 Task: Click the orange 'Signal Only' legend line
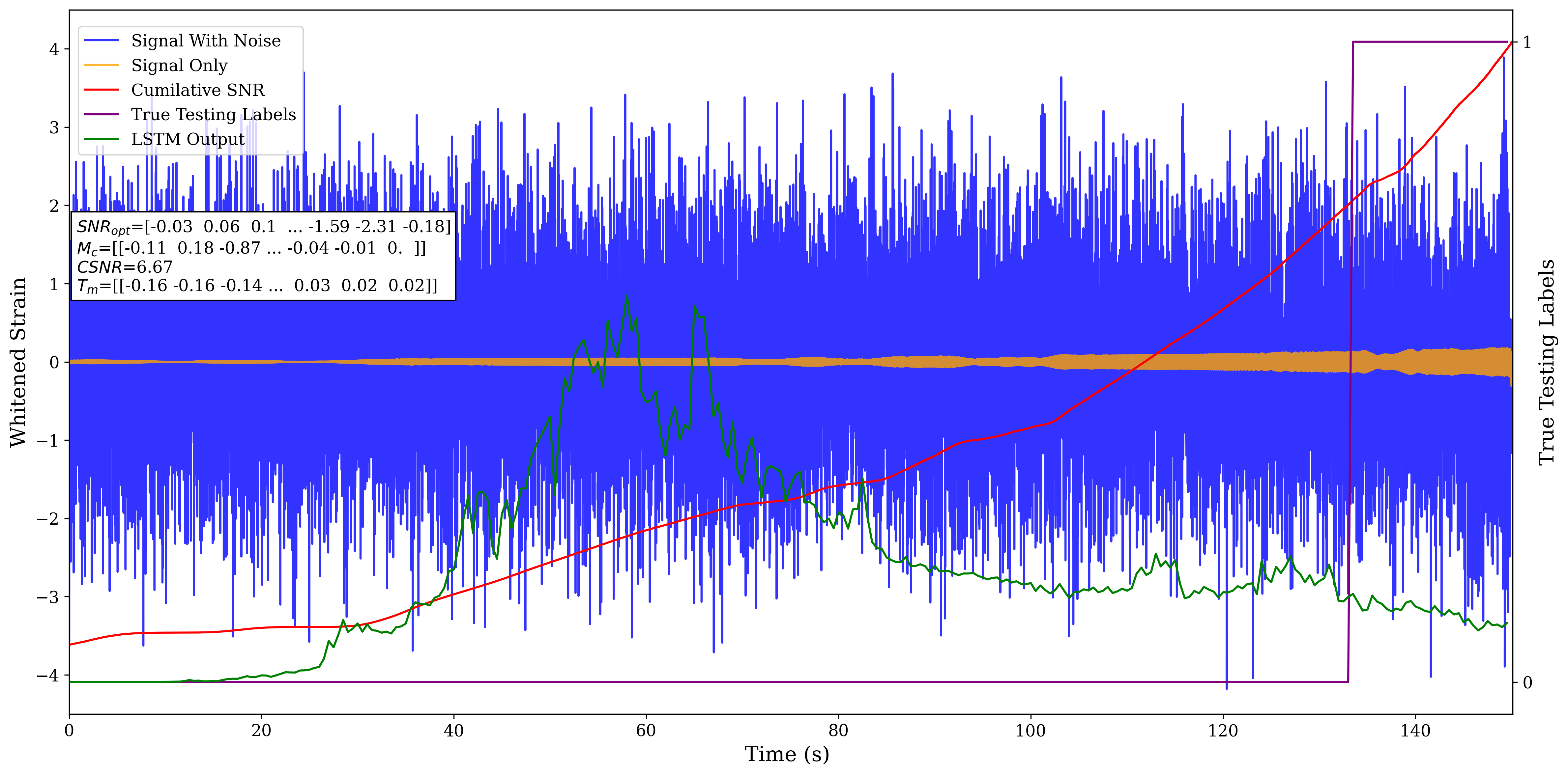pos(101,65)
